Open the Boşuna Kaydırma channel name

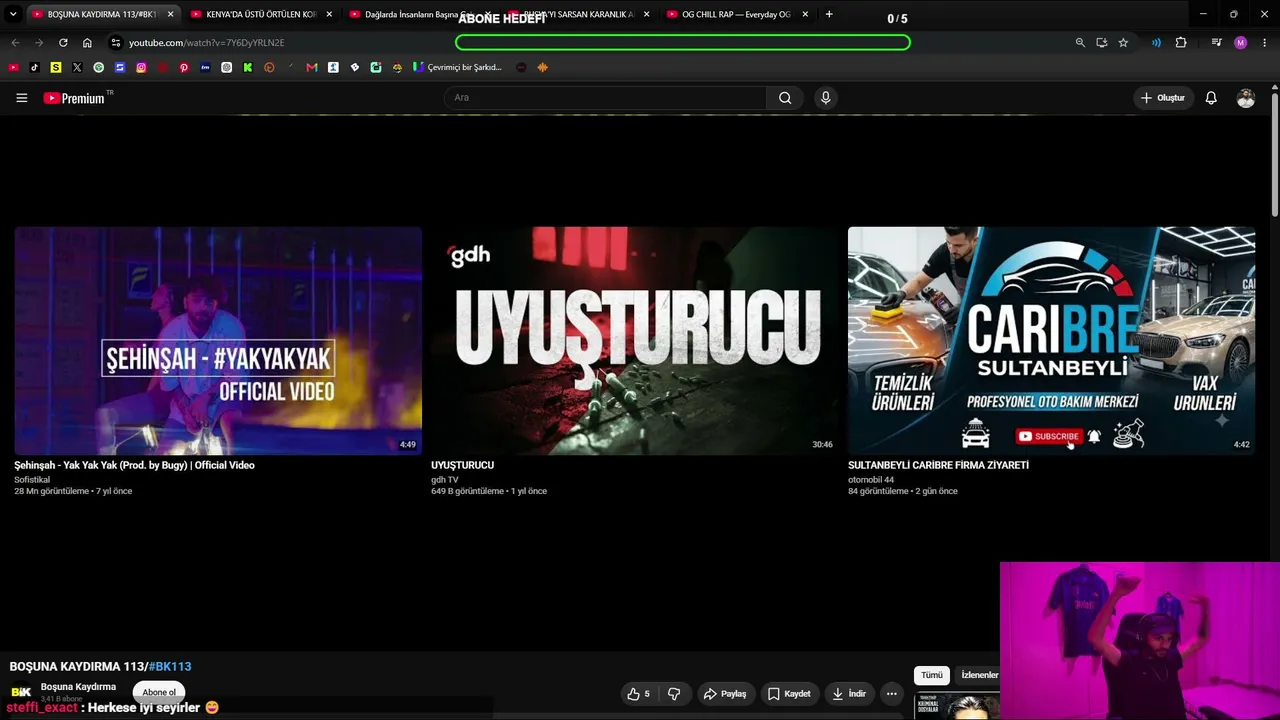[x=78, y=687]
